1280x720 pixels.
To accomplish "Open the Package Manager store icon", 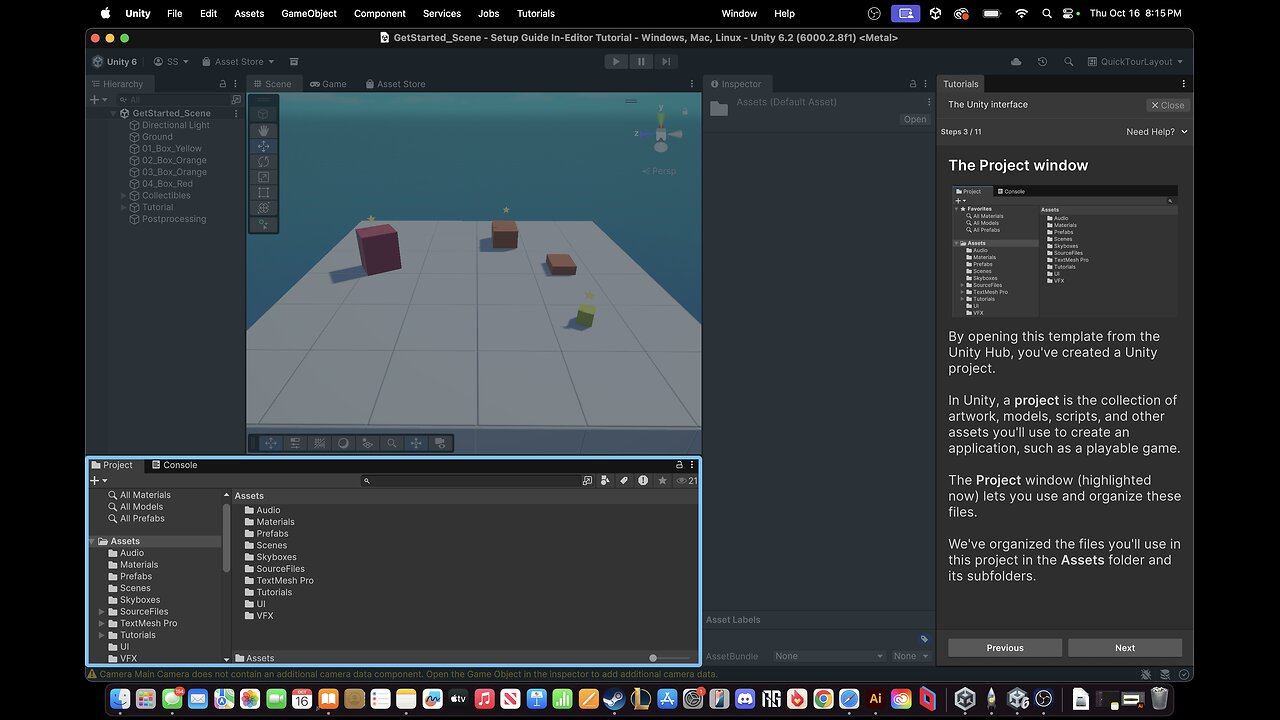I will 294,62.
